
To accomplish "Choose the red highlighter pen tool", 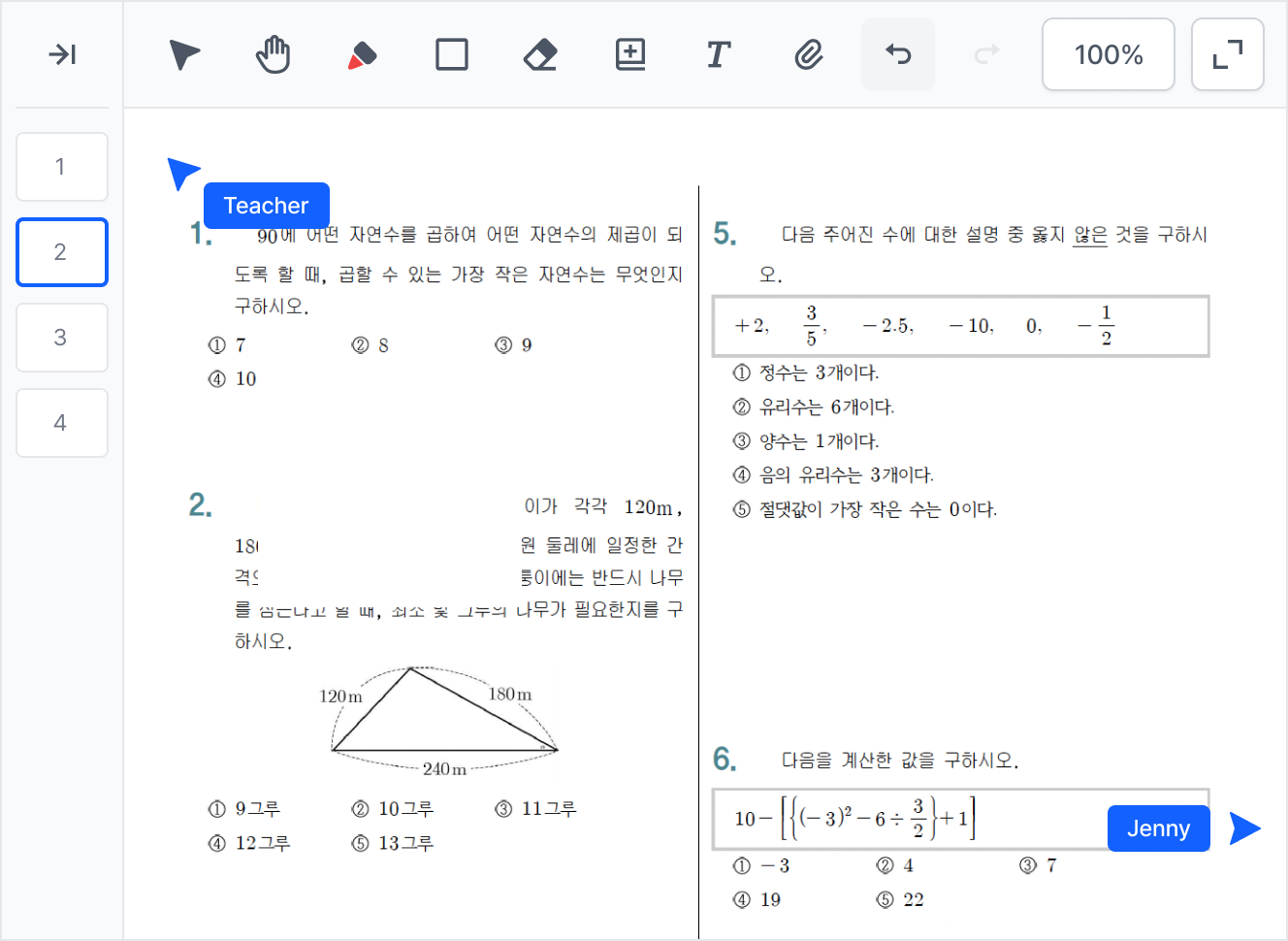I will pyautogui.click(x=362, y=55).
